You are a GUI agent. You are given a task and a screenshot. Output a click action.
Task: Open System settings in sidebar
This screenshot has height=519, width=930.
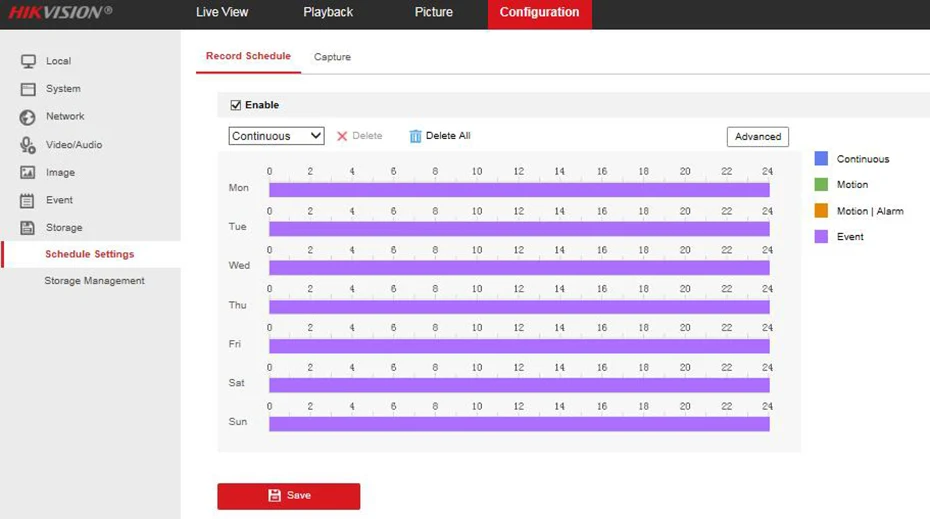(63, 89)
